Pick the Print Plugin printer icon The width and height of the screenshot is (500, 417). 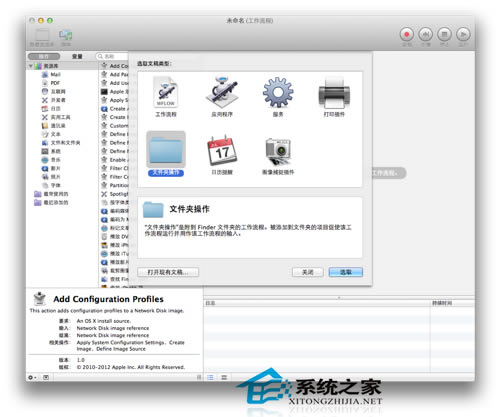pos(334,92)
